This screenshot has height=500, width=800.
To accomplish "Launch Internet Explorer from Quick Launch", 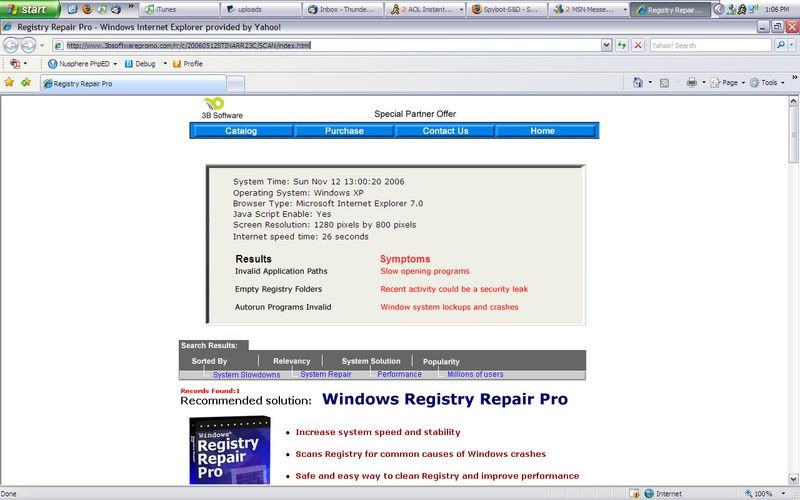I will (x=73, y=9).
